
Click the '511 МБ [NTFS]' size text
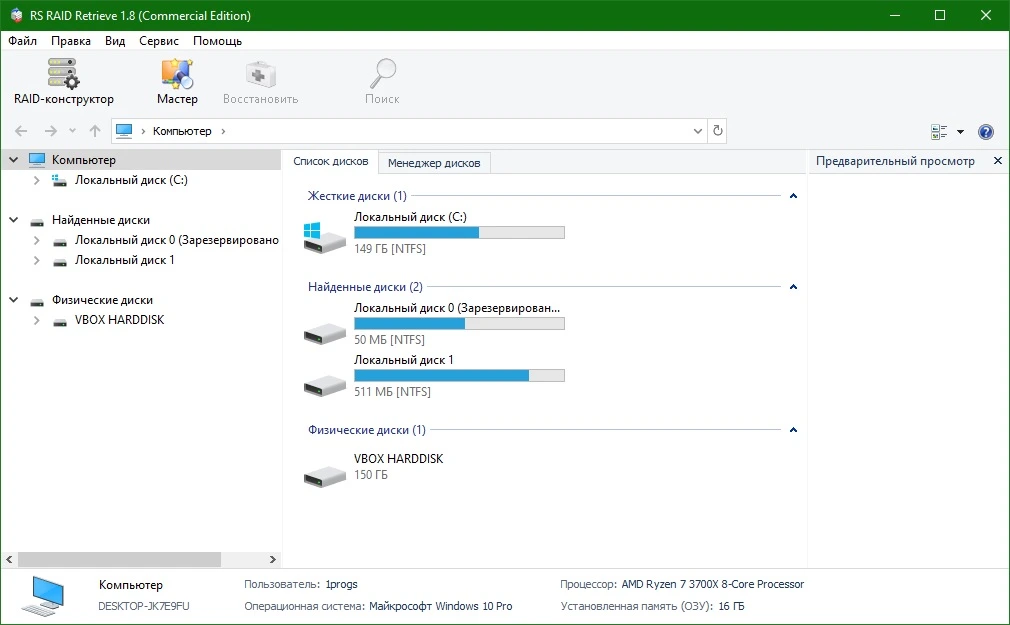pyautogui.click(x=392, y=392)
